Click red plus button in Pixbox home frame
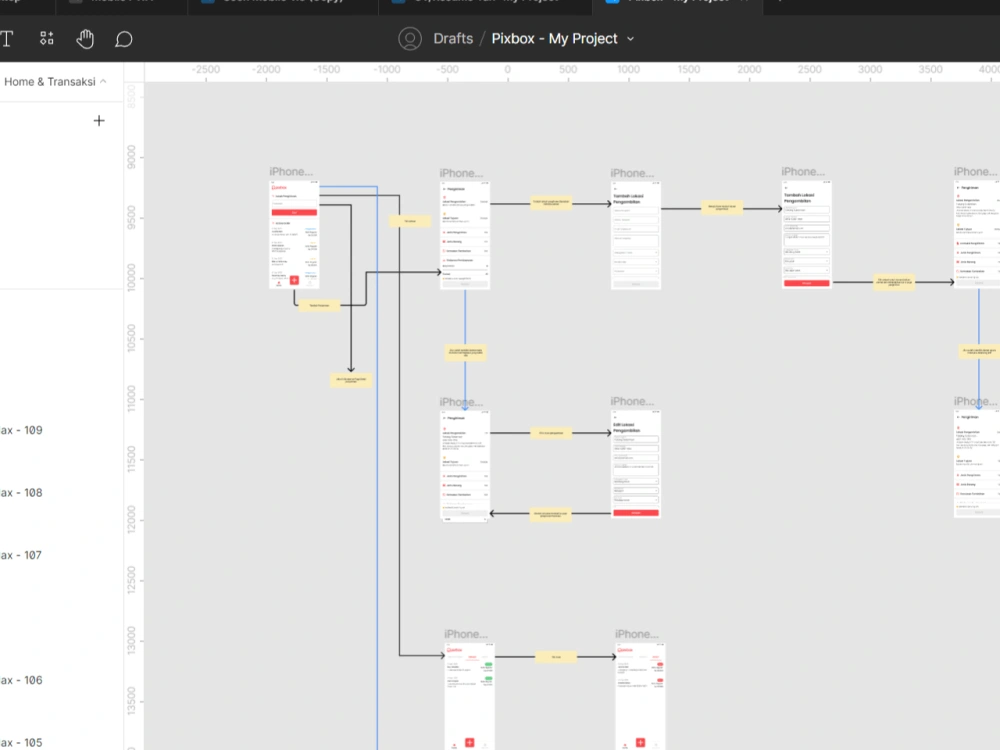This screenshot has height=750, width=1000. click(x=294, y=280)
